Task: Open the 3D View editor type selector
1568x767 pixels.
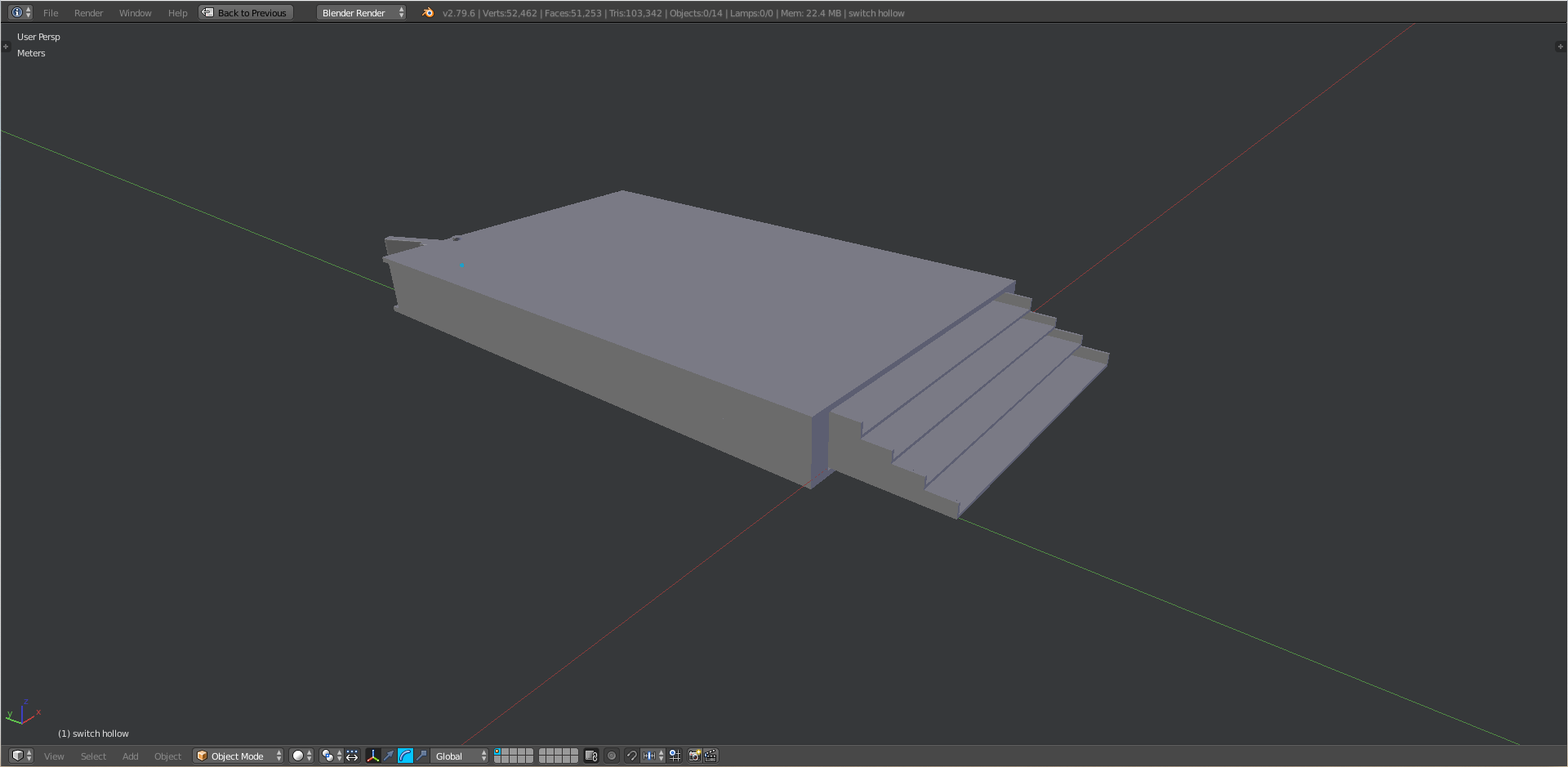Action: (x=21, y=756)
